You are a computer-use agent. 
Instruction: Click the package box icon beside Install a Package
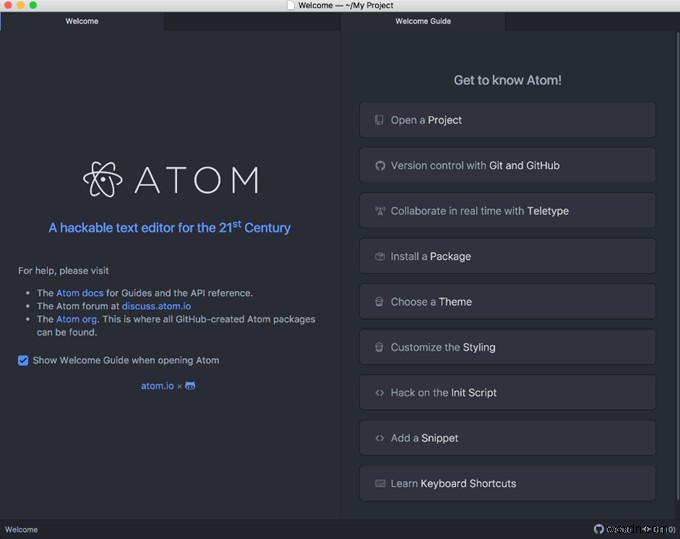(x=380, y=257)
